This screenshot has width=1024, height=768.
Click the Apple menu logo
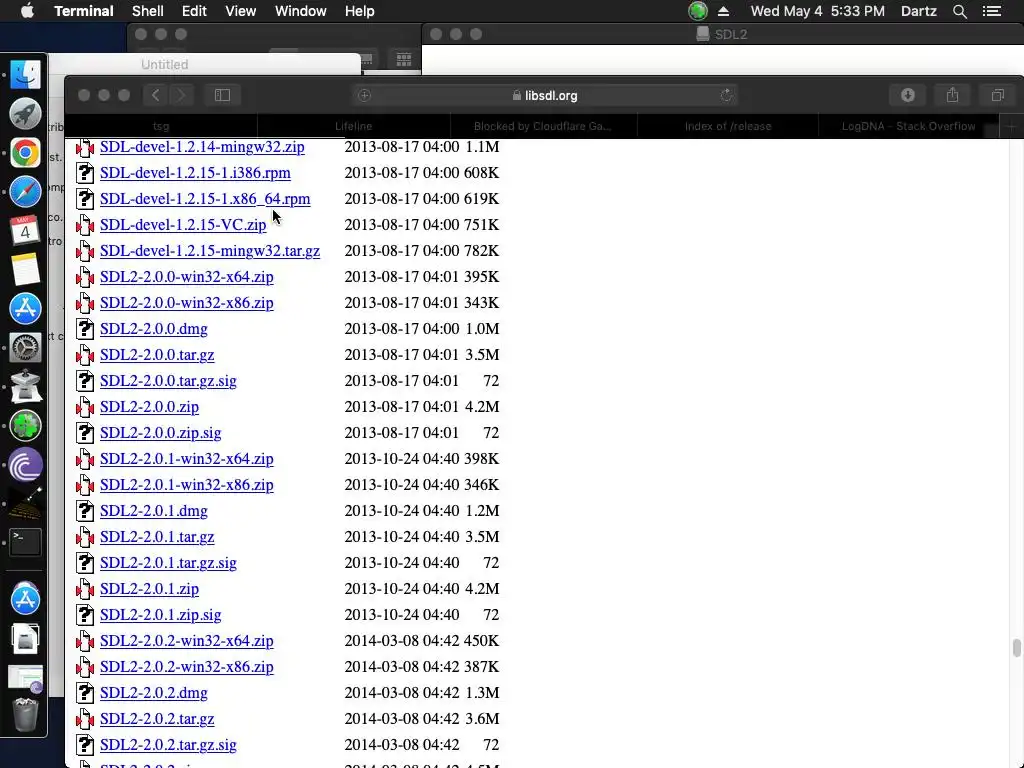(27, 11)
